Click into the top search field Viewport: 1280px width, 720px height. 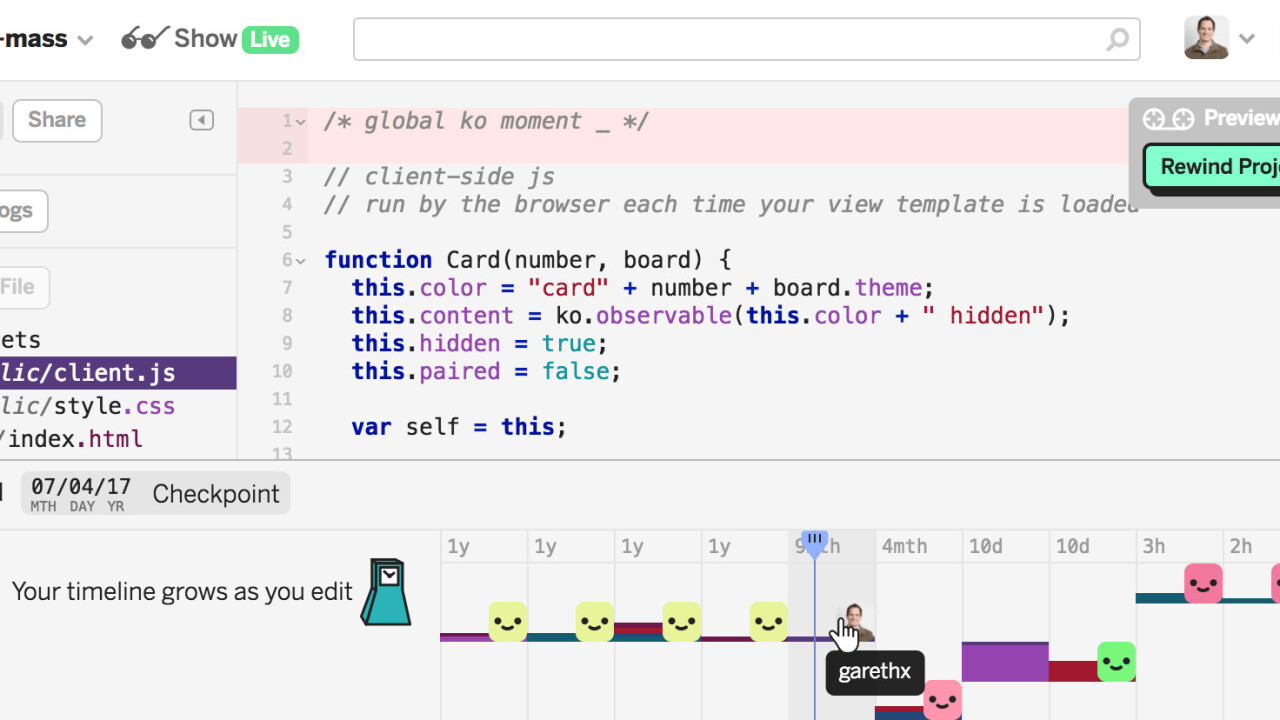click(730, 39)
